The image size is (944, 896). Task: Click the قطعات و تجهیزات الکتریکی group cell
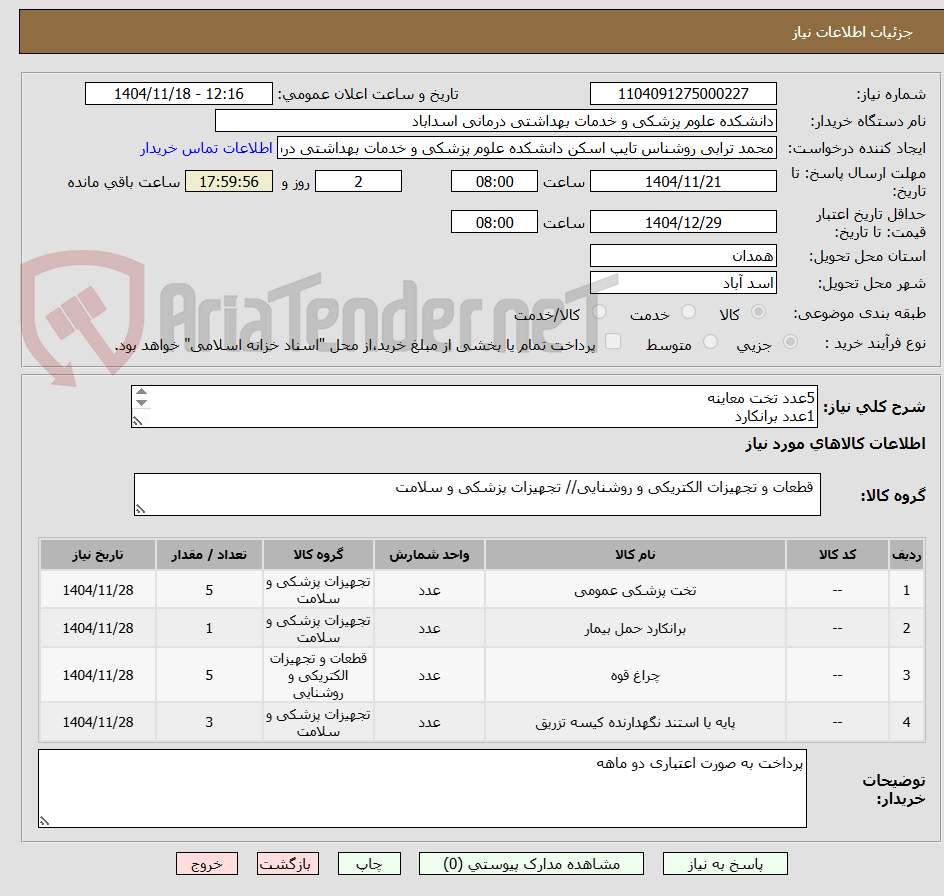[x=318, y=676]
